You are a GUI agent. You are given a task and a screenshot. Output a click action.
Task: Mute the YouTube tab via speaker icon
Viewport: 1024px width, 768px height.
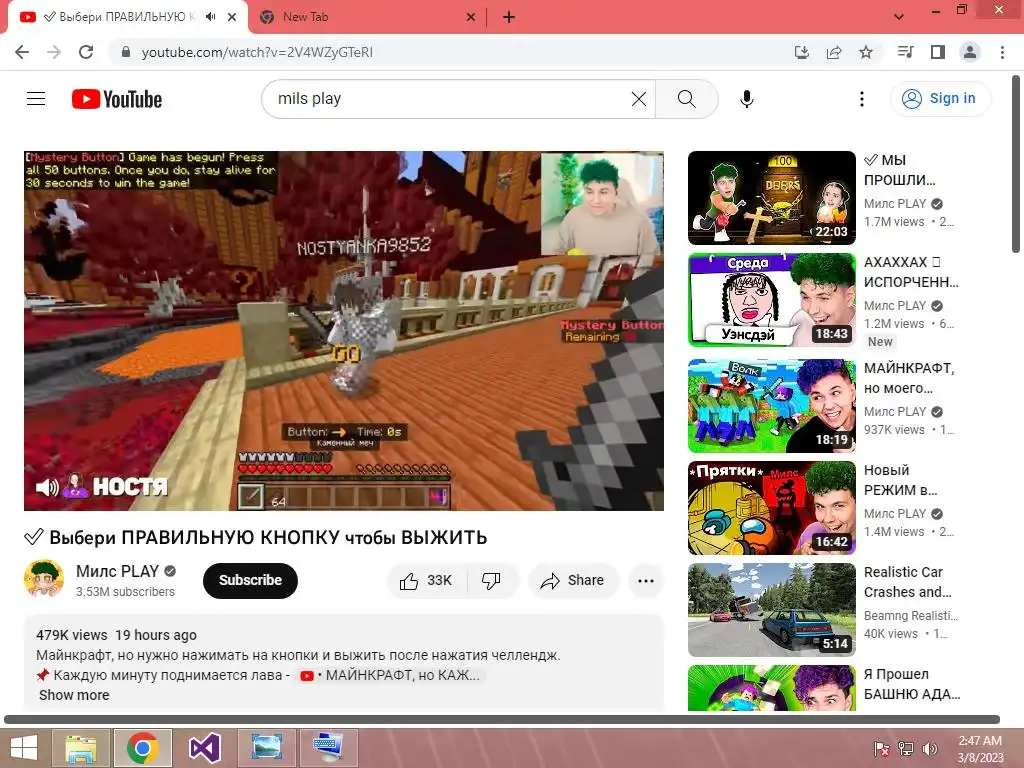point(210,17)
